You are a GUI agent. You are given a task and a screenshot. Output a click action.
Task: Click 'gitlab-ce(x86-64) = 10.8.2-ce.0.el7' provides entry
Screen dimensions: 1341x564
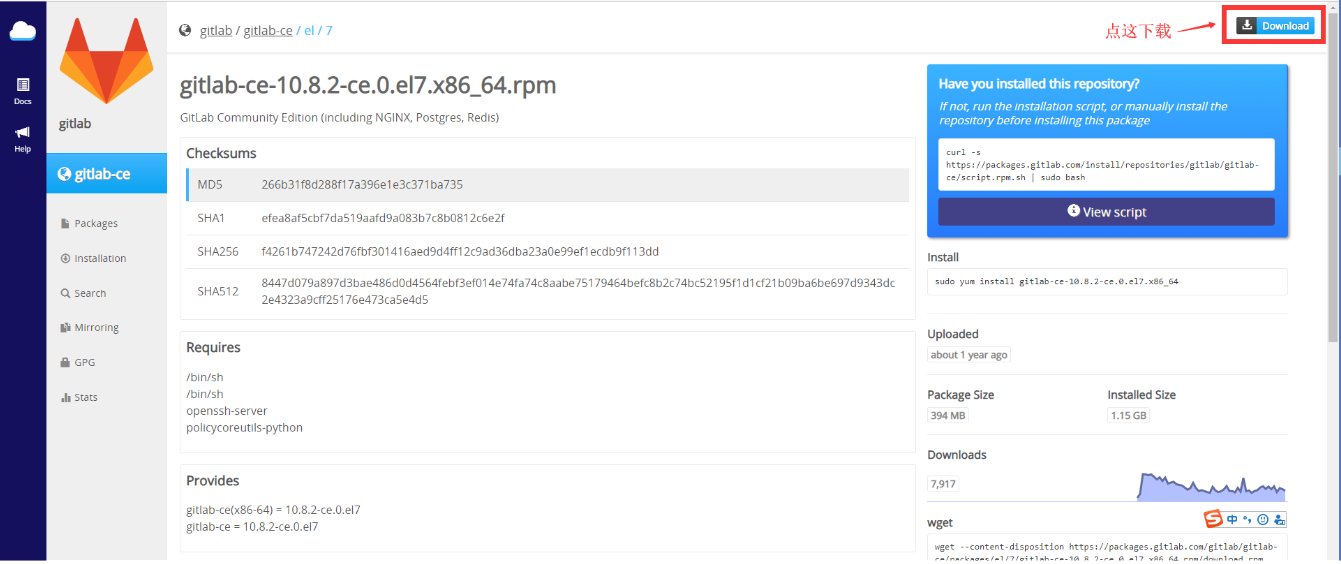273,510
